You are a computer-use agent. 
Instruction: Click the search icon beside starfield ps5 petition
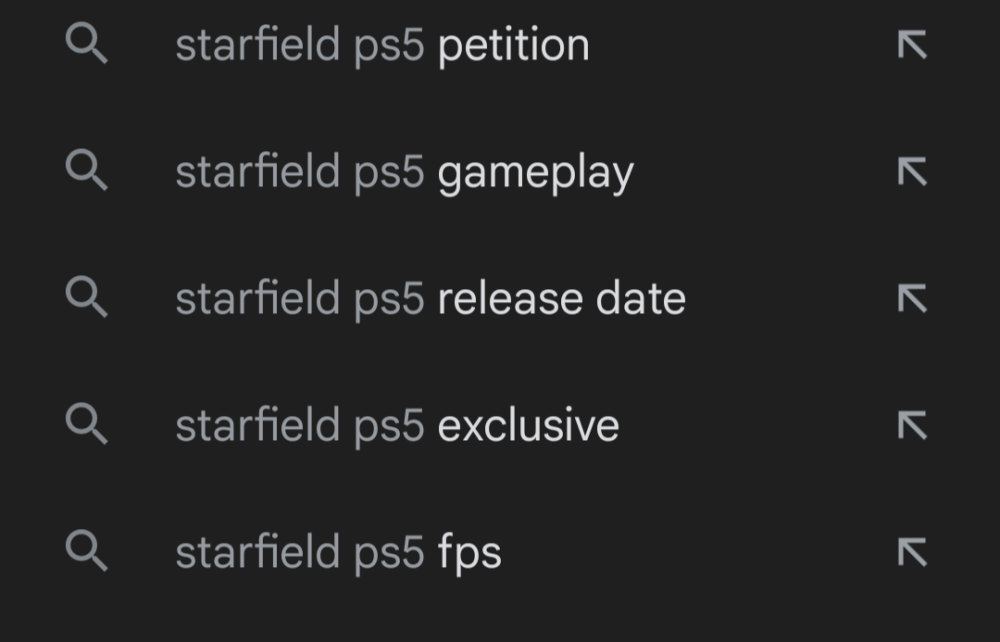point(88,42)
